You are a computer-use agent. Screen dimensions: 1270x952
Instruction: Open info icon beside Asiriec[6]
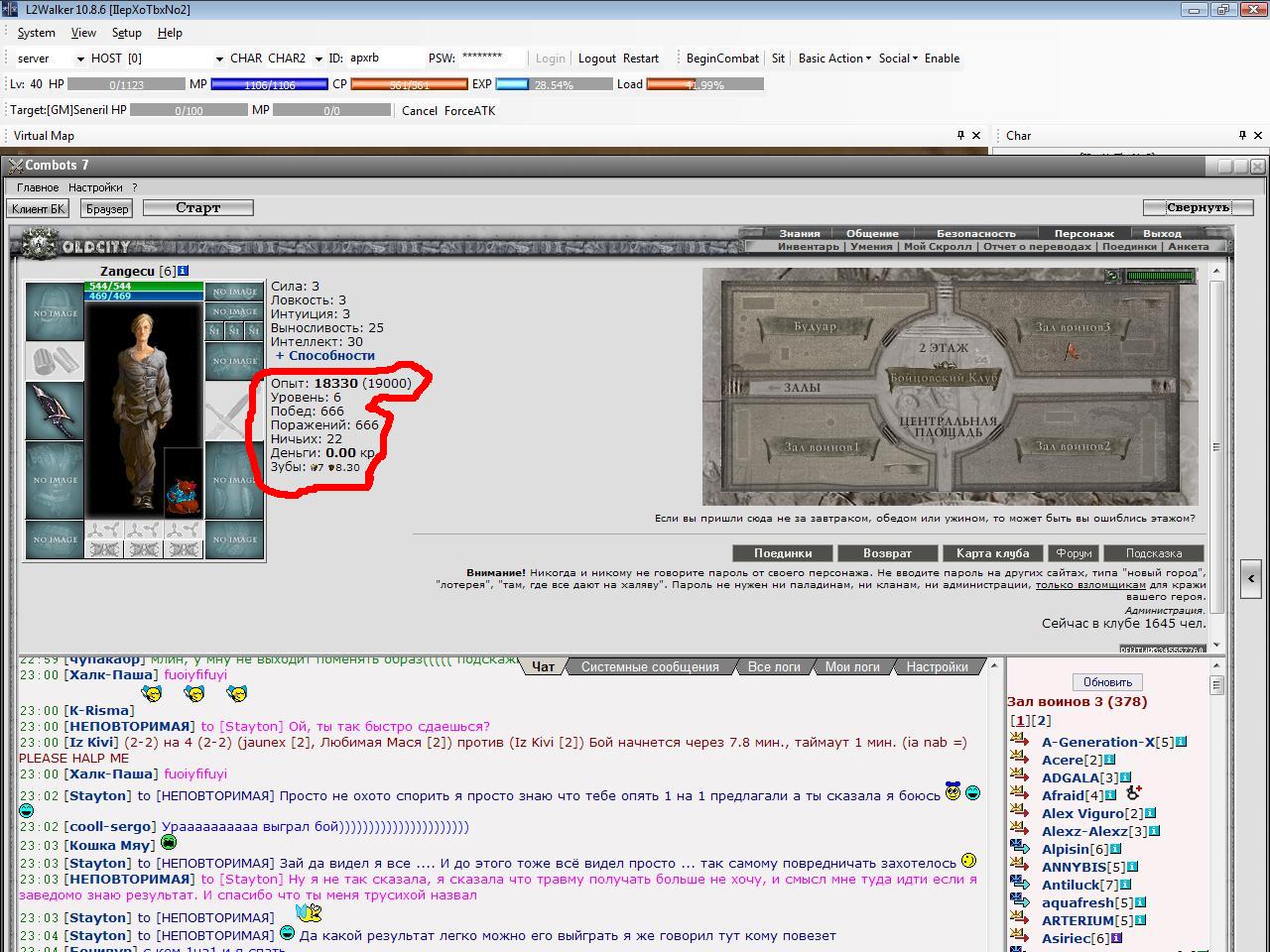coord(1116,938)
